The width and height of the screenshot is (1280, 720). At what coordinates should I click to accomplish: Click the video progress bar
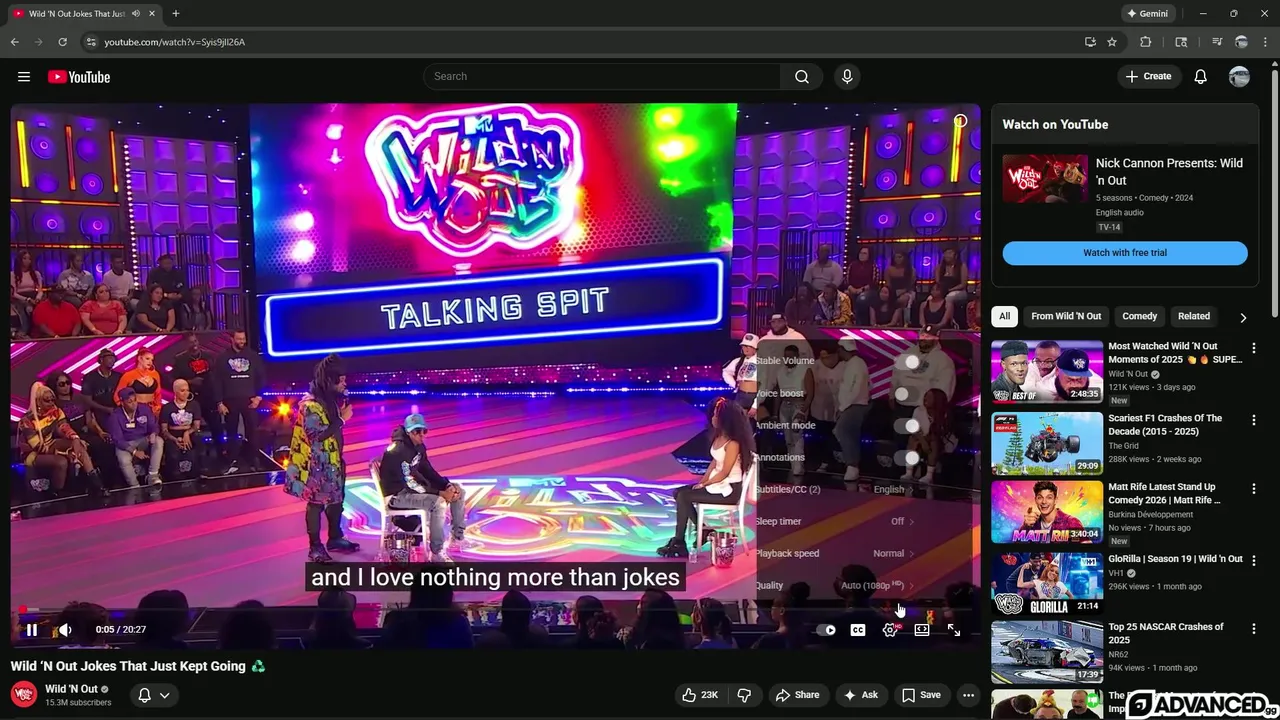[x=496, y=609]
